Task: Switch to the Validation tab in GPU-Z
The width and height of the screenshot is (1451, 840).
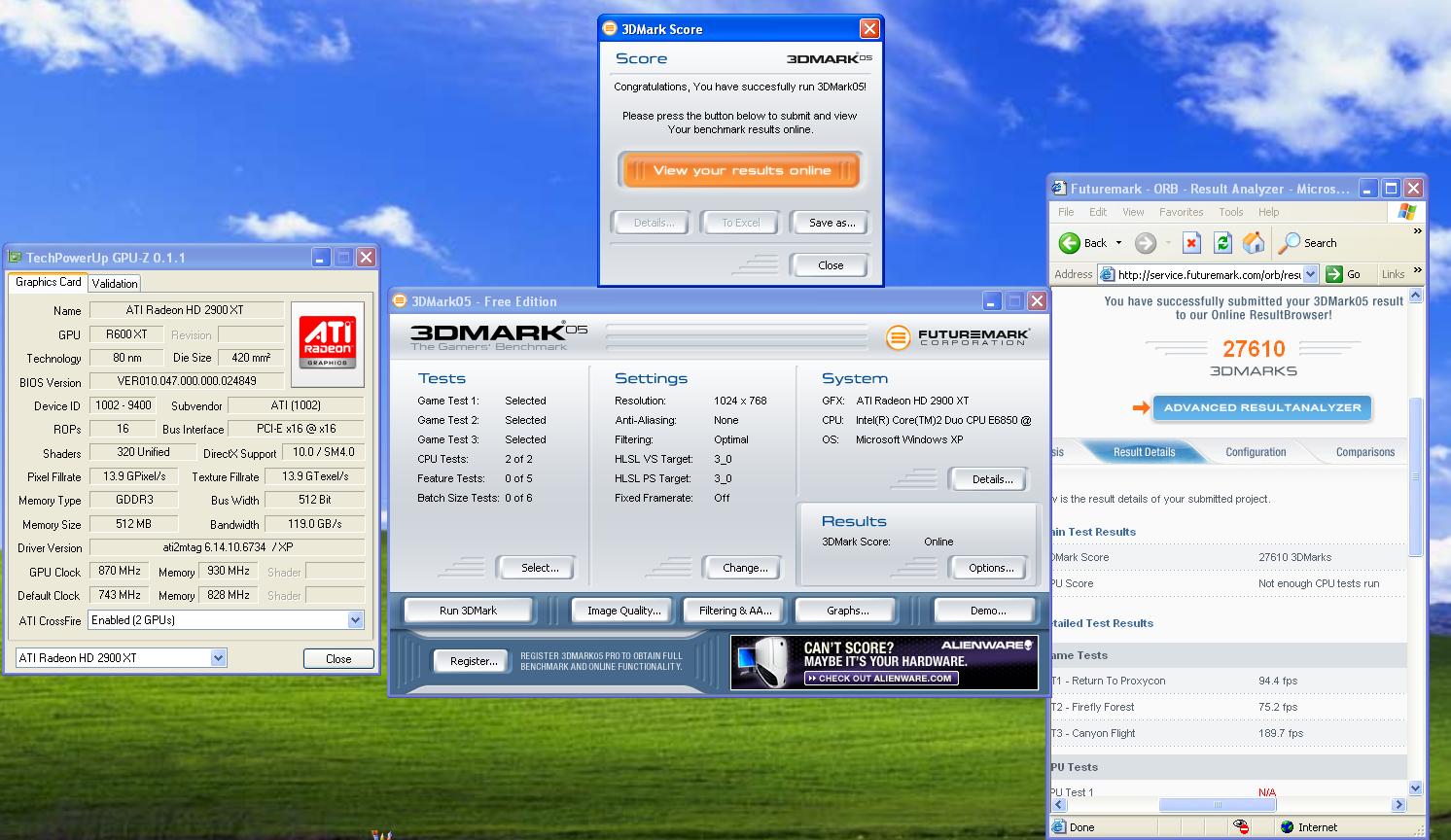Action: (115, 284)
